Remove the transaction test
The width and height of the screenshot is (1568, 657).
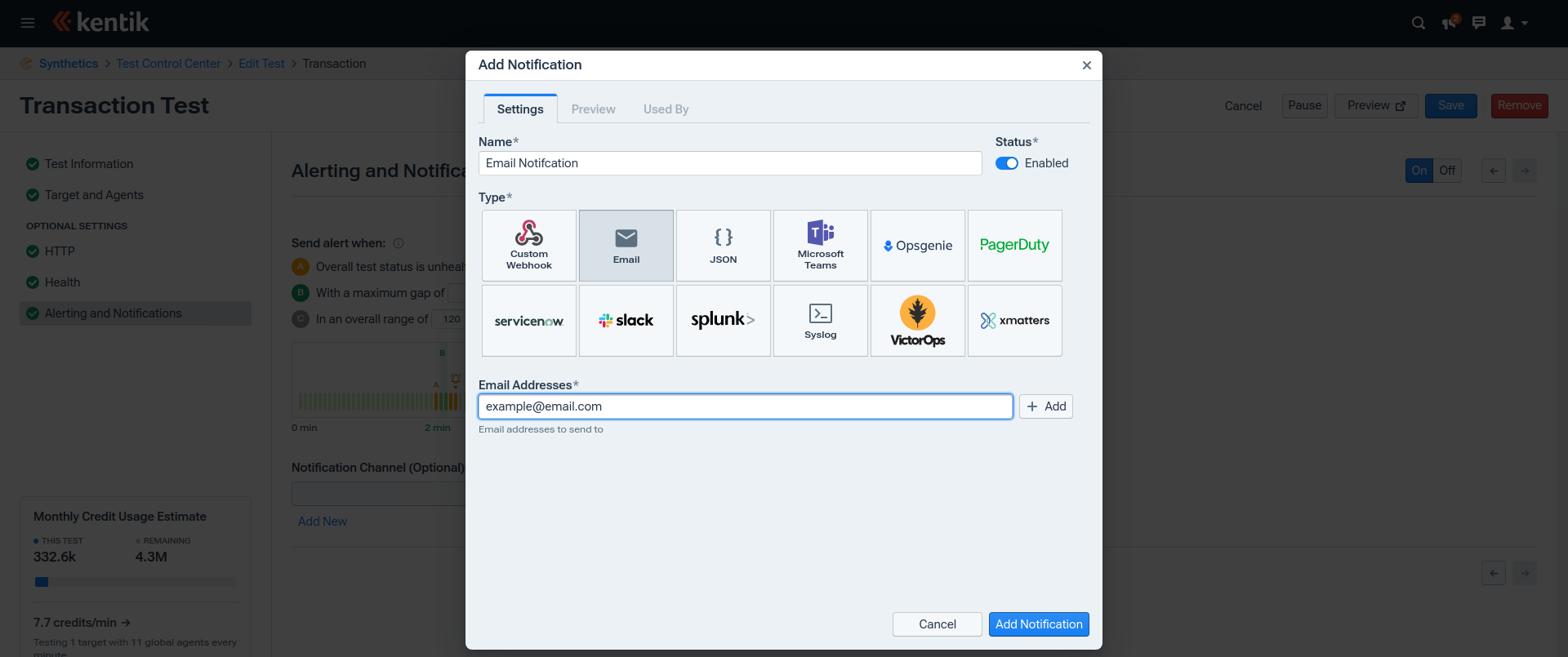click(1520, 105)
